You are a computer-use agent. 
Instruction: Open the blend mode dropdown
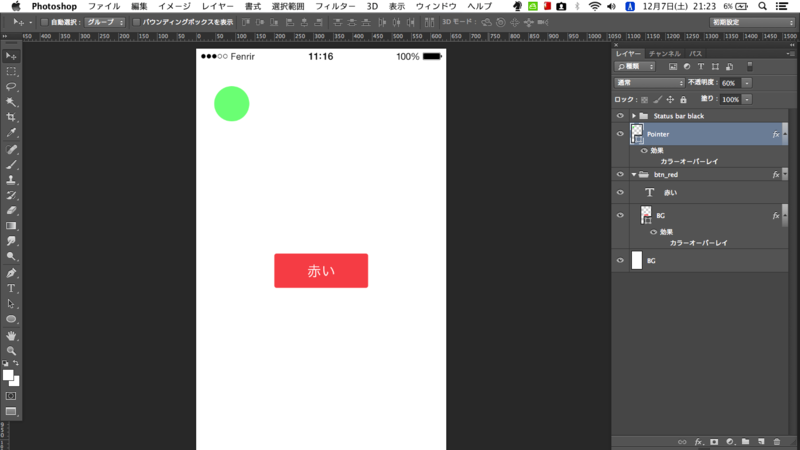pyautogui.click(x=649, y=83)
